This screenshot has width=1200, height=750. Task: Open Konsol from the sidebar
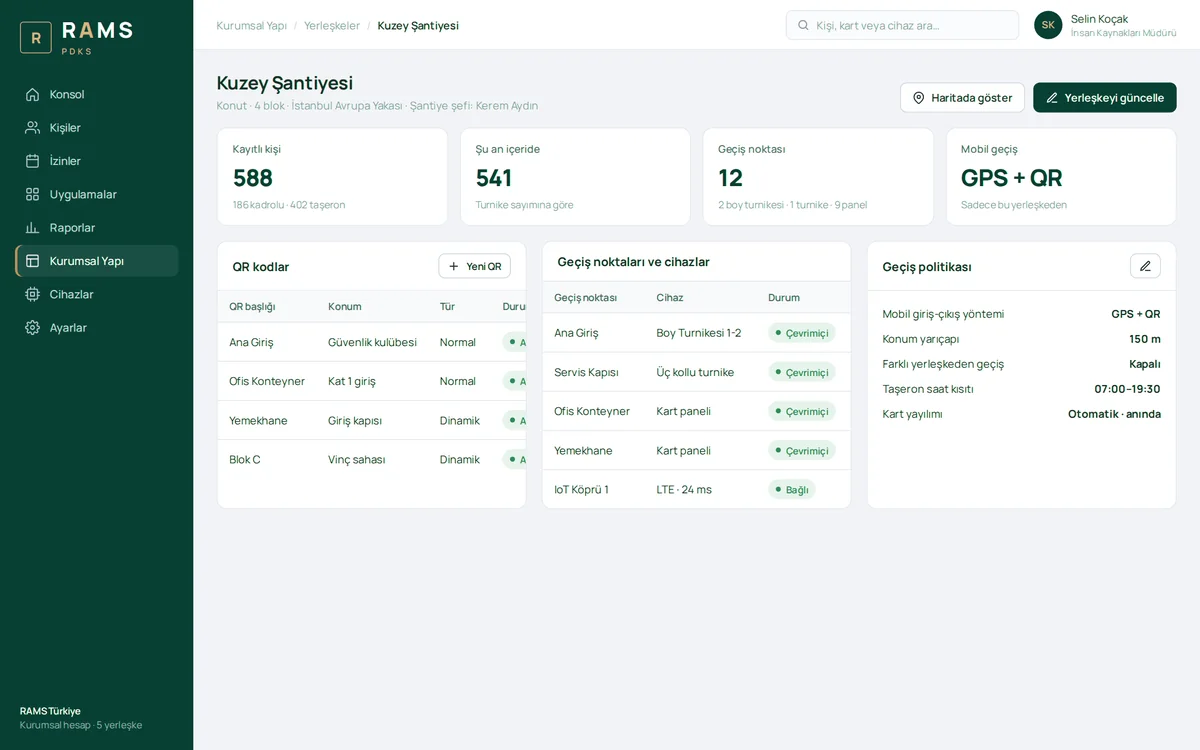97,94
